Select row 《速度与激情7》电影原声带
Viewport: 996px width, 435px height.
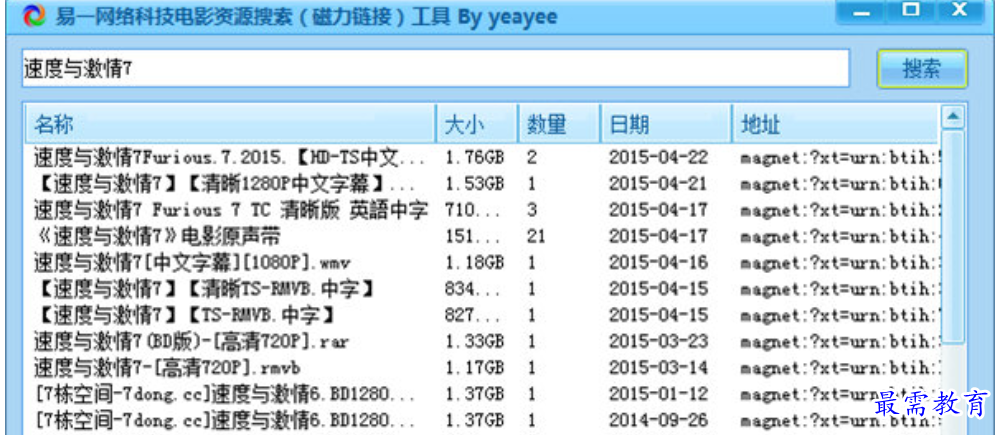click(x=481, y=236)
